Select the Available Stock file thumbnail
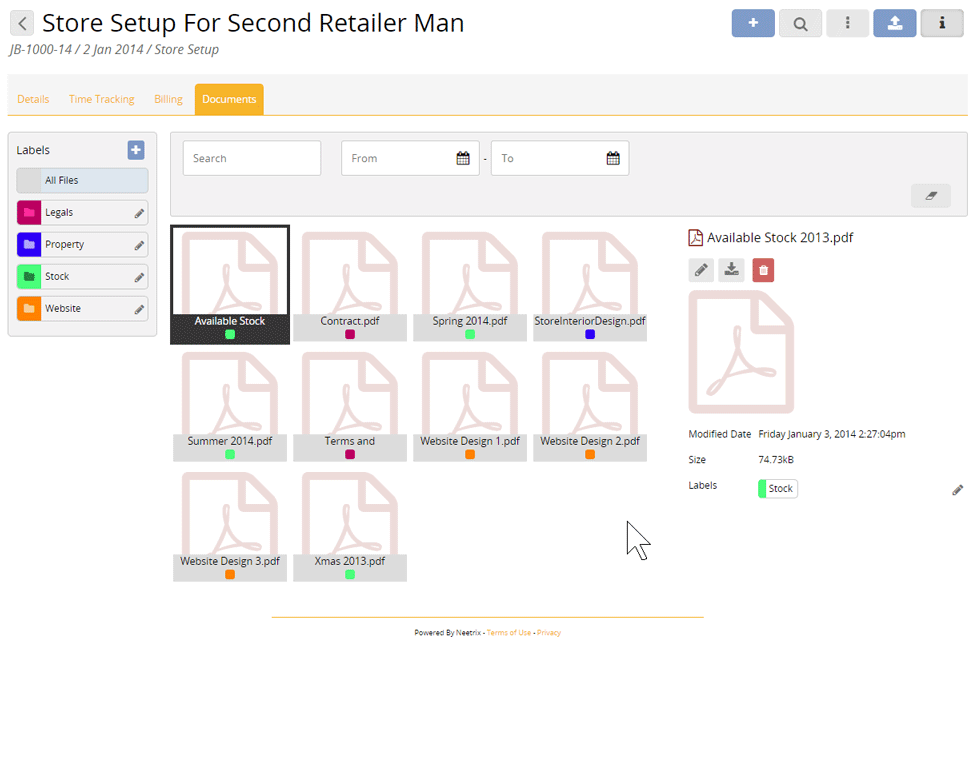 tap(230, 285)
